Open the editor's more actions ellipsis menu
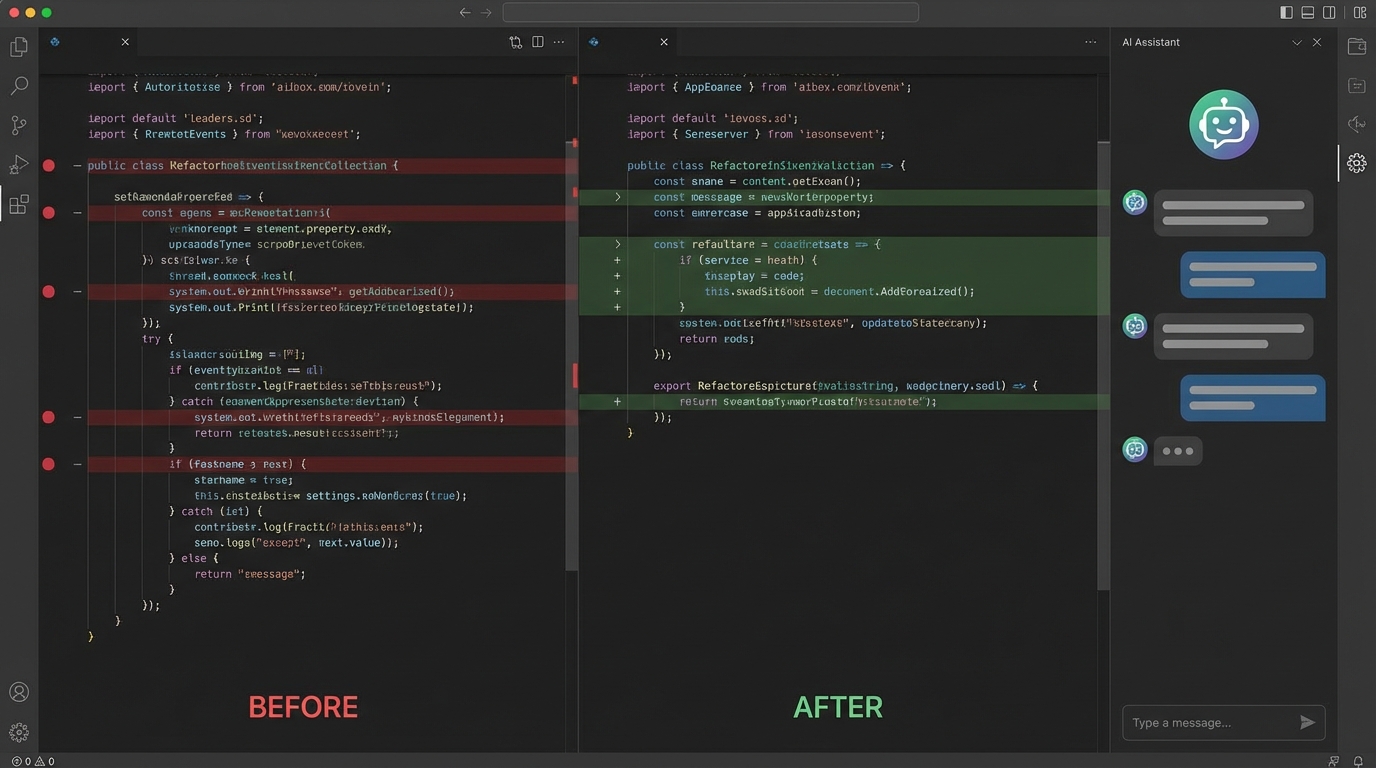 pyautogui.click(x=559, y=42)
